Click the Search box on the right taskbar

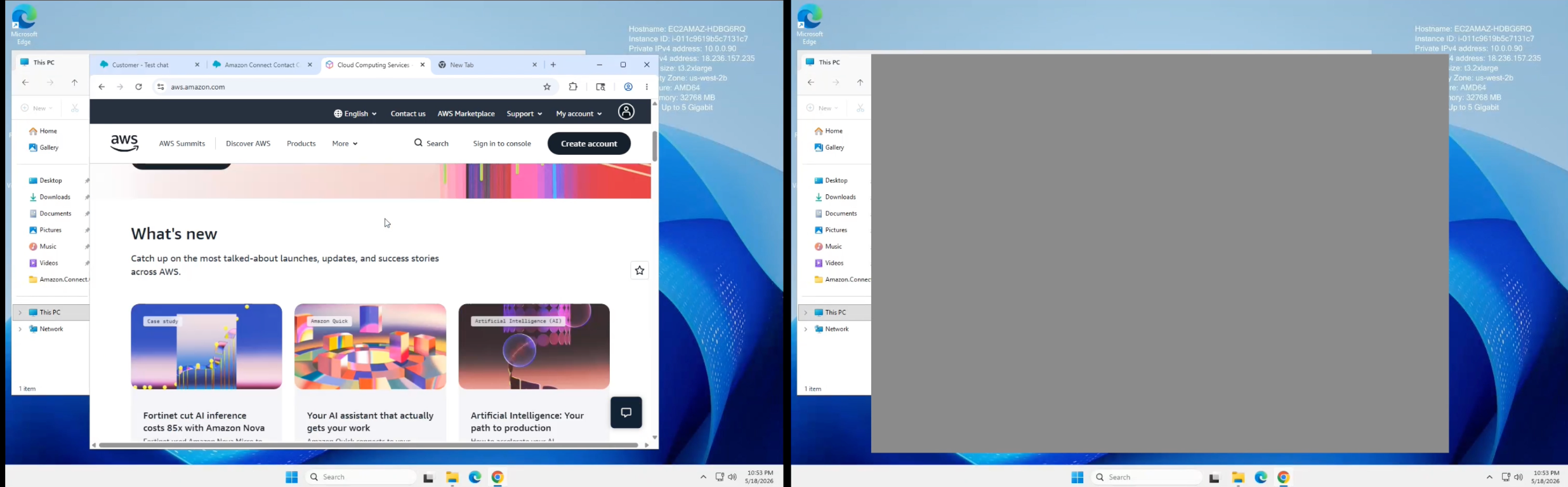tap(1146, 477)
